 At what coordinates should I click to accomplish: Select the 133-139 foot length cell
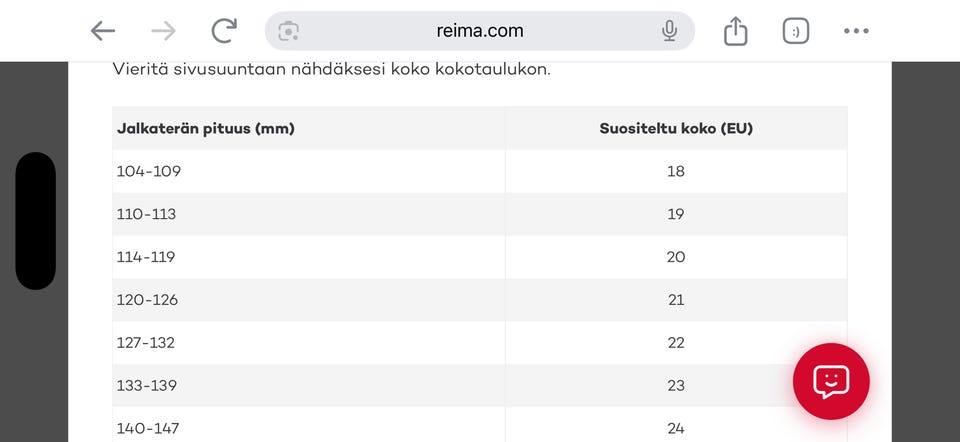(309, 386)
